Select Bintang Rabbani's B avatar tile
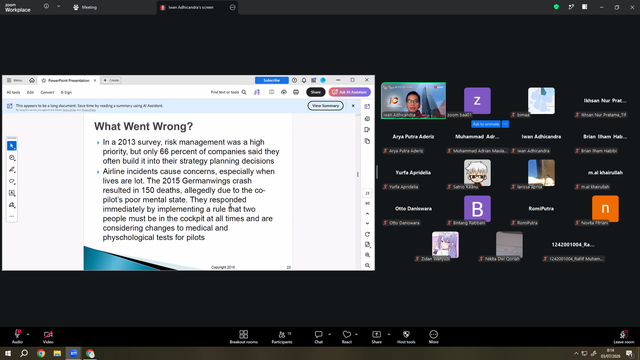The width and height of the screenshot is (640, 360). point(477,209)
